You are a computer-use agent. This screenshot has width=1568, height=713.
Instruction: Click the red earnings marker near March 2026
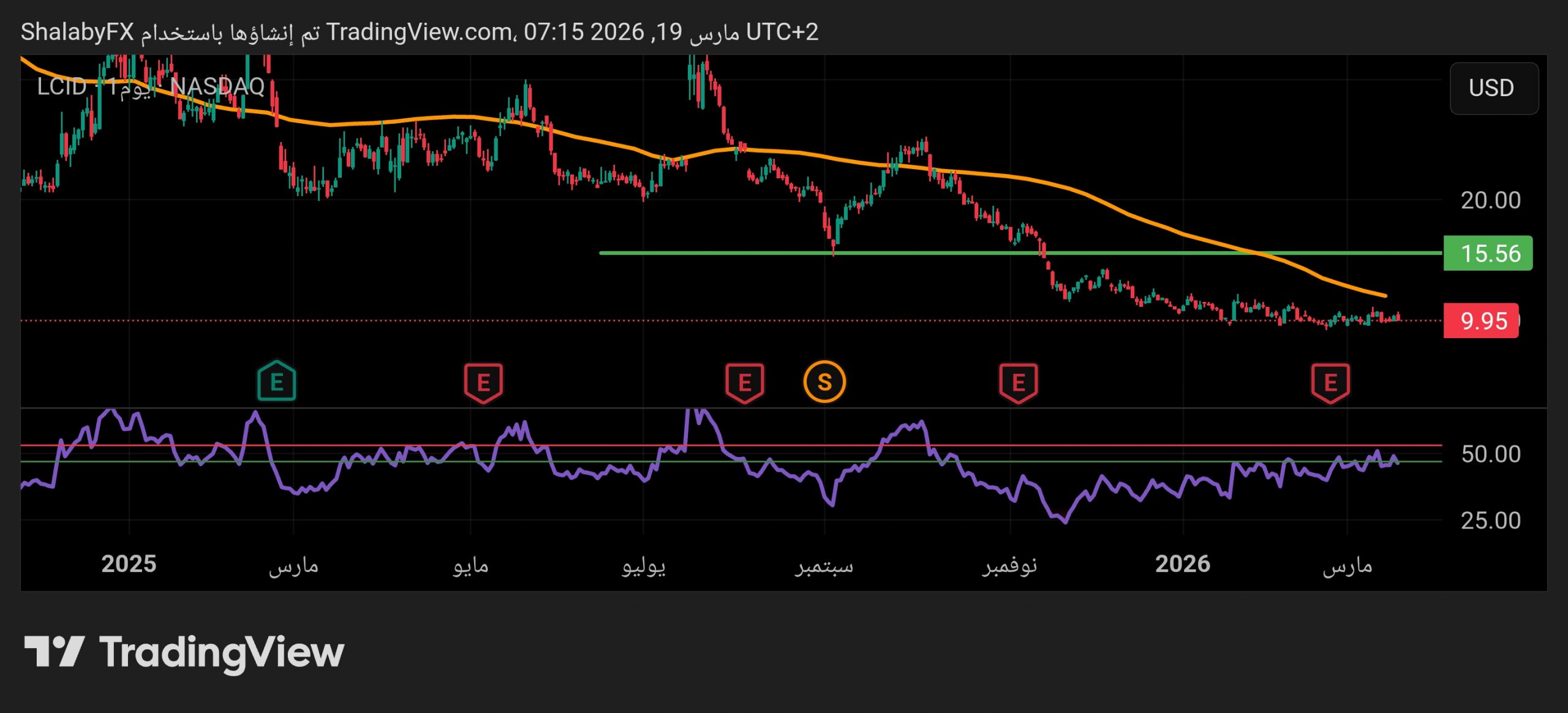(1330, 383)
